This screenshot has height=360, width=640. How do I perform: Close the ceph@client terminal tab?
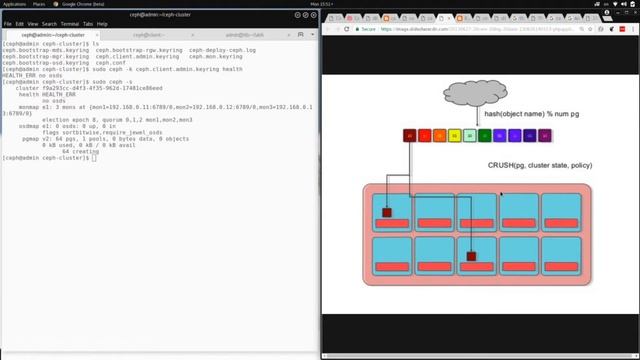pyautogui.click(x=193, y=35)
